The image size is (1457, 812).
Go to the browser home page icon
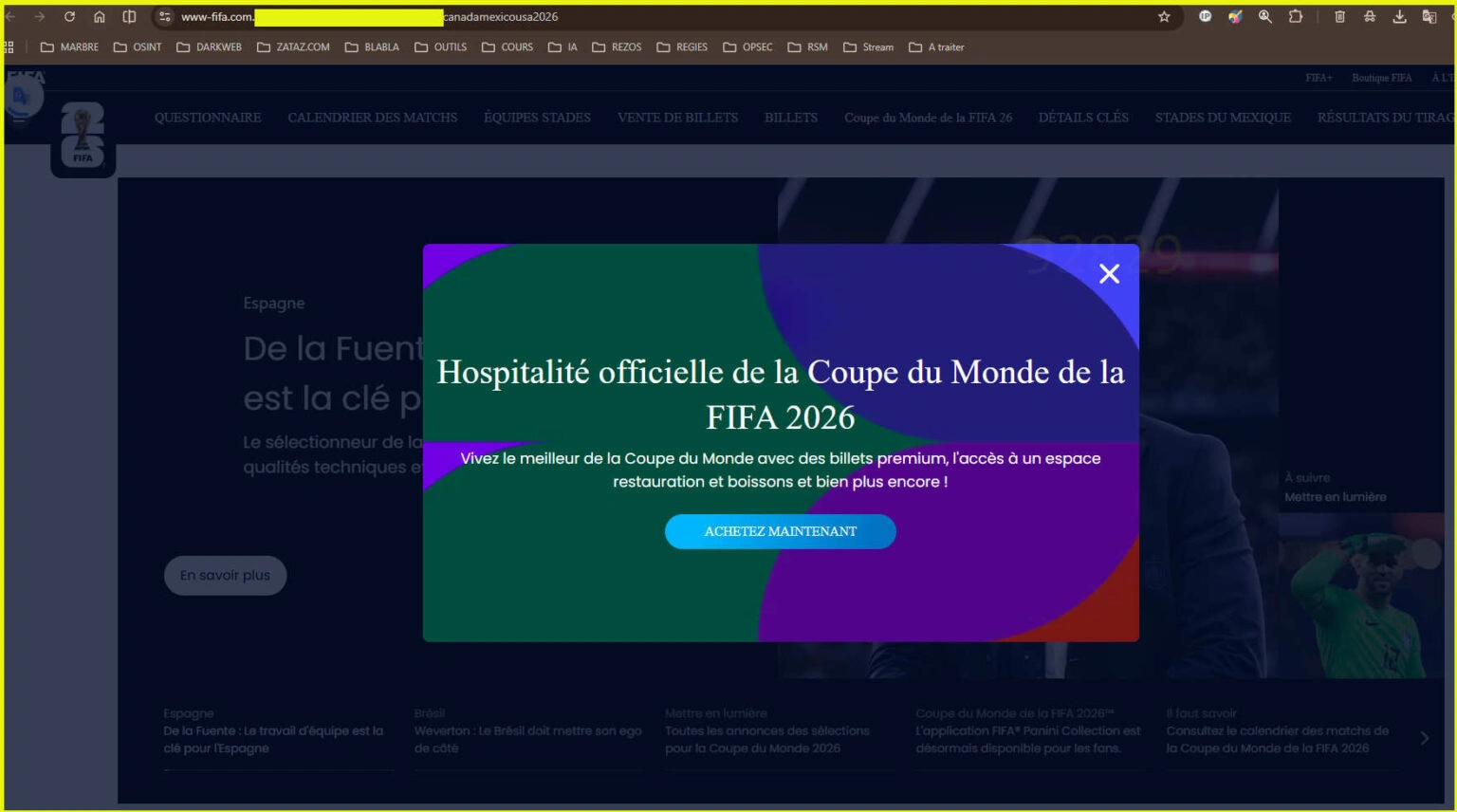click(x=100, y=17)
